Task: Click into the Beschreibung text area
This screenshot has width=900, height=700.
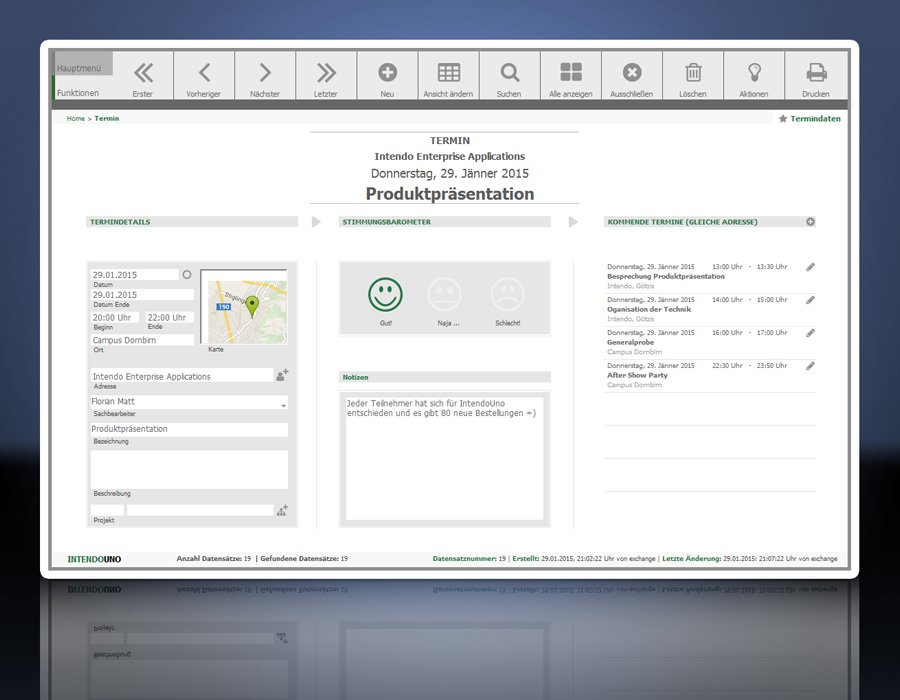Action: pyautogui.click(x=189, y=469)
